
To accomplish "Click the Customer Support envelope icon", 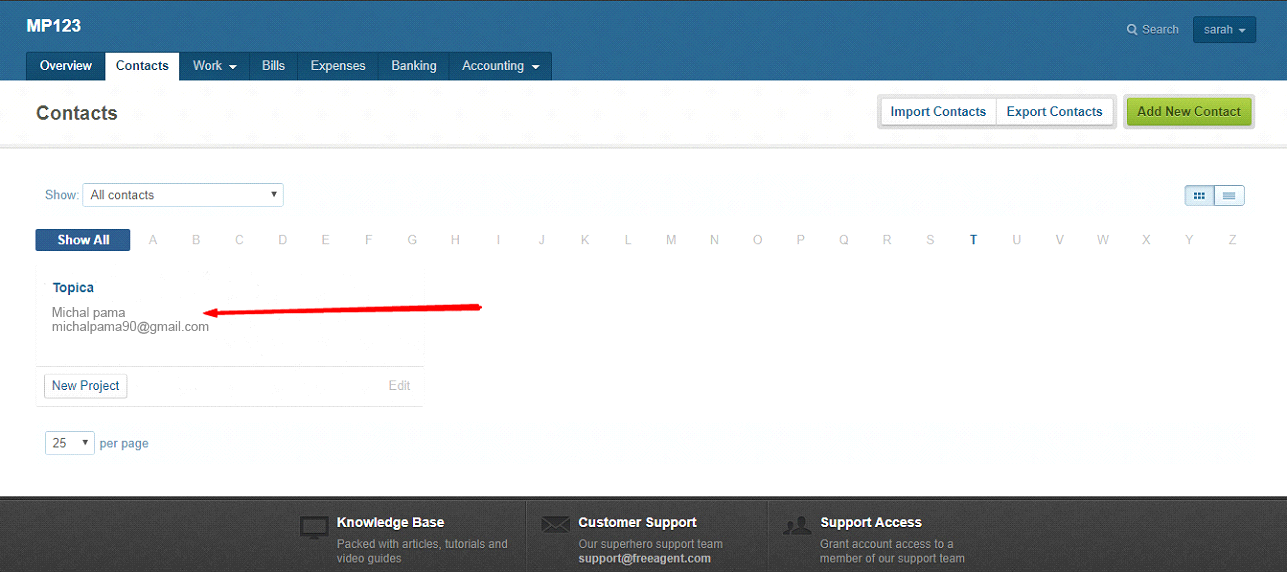I will 555,524.
